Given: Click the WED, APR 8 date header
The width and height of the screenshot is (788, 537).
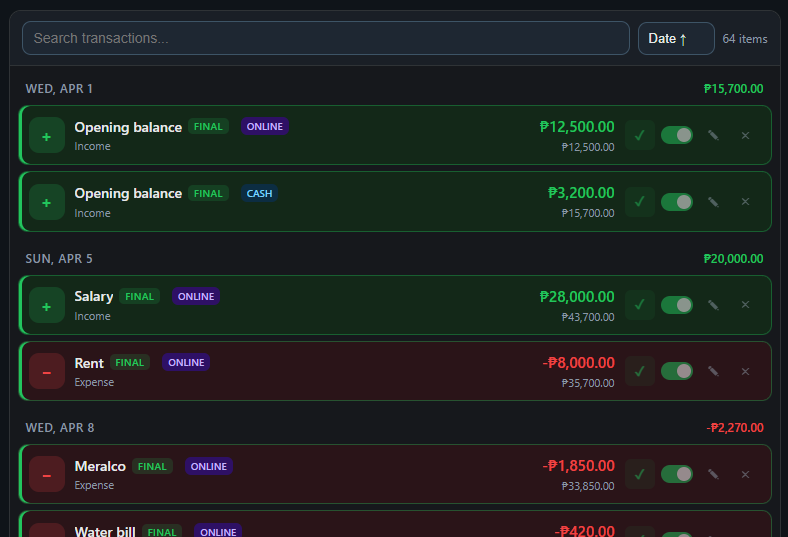Looking at the screenshot, I should 60,427.
